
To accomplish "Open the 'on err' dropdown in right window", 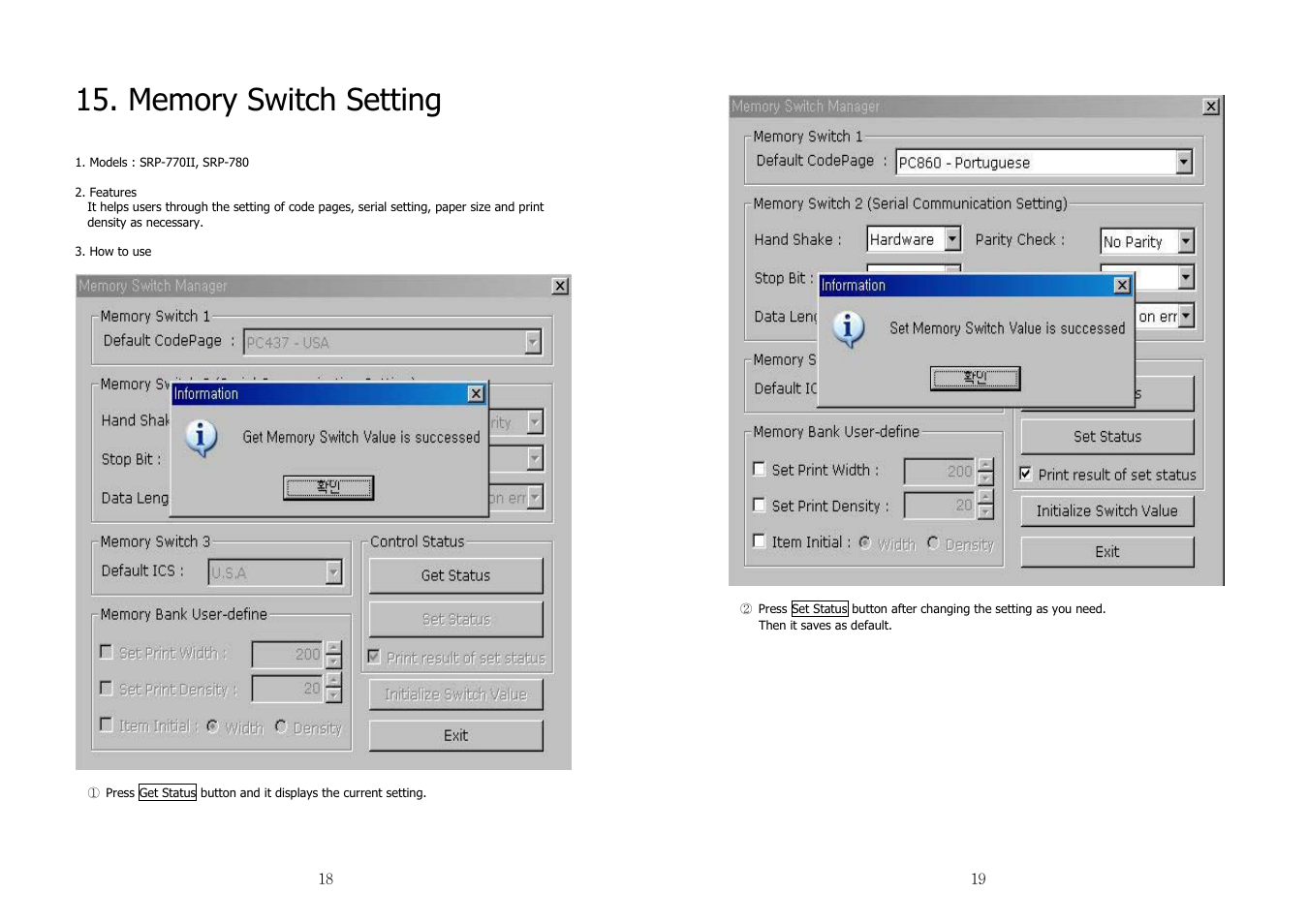I will point(1186,316).
